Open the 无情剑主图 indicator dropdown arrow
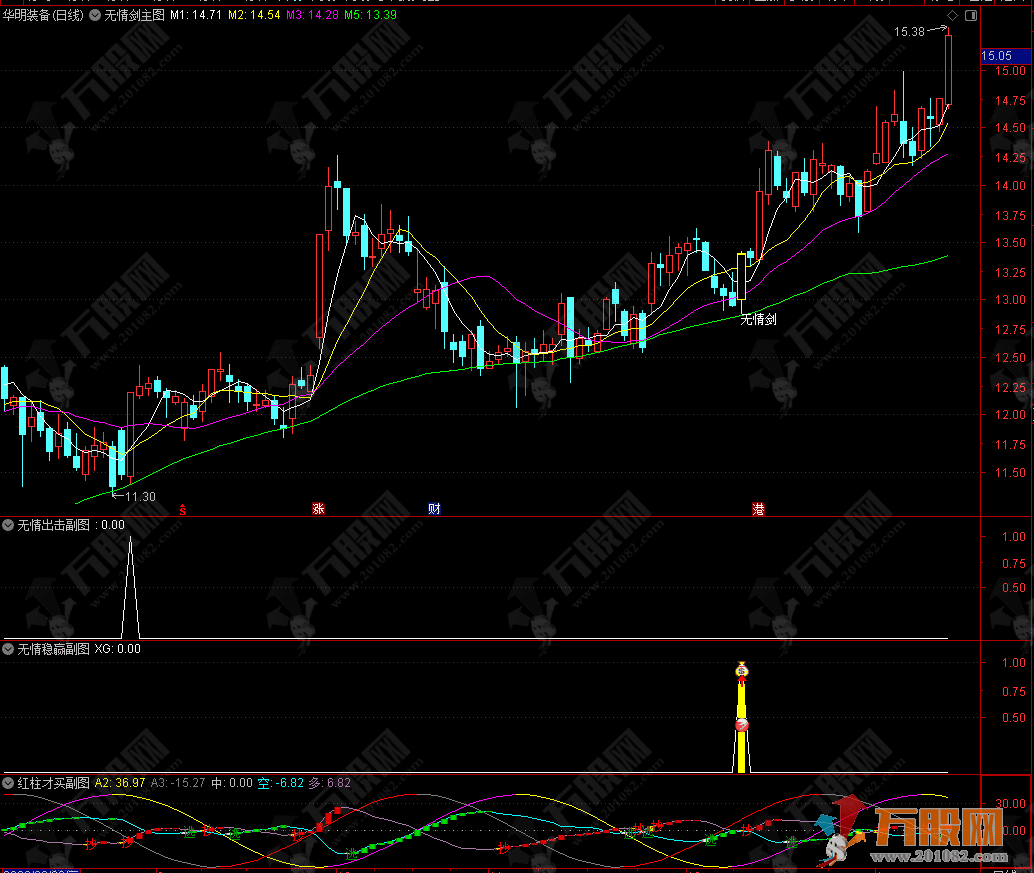 [x=96, y=16]
